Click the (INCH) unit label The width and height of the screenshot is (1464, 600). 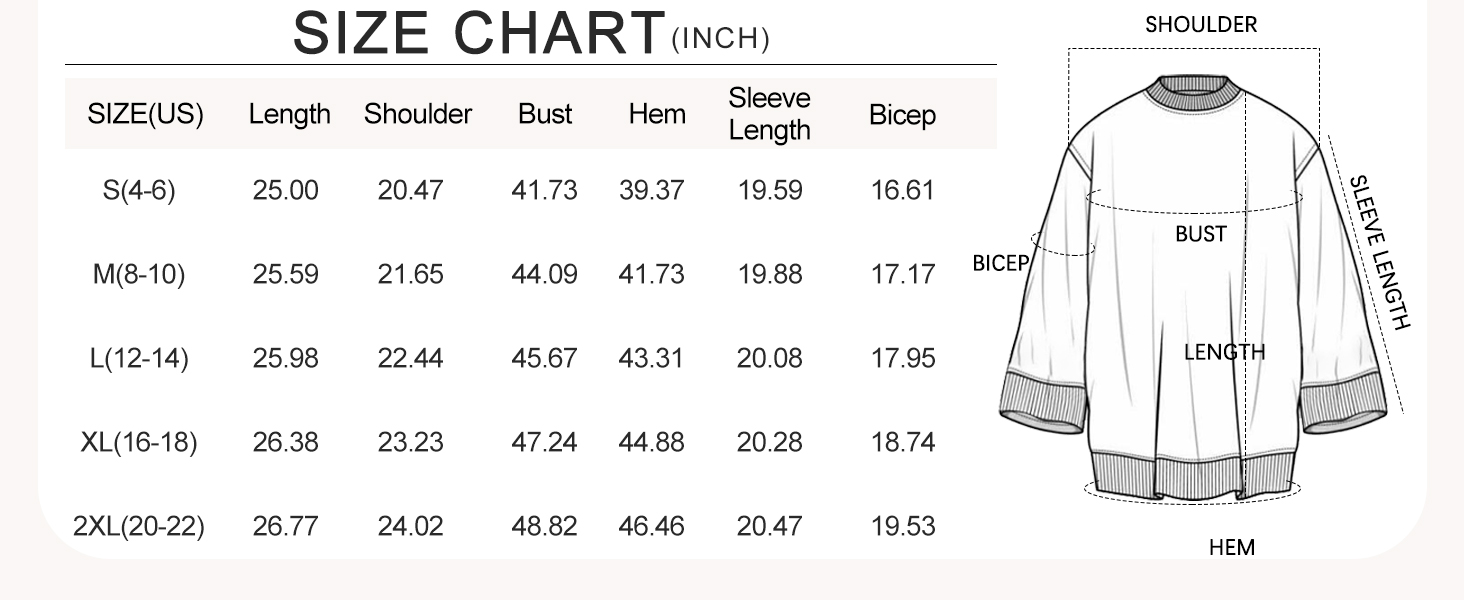point(720,39)
